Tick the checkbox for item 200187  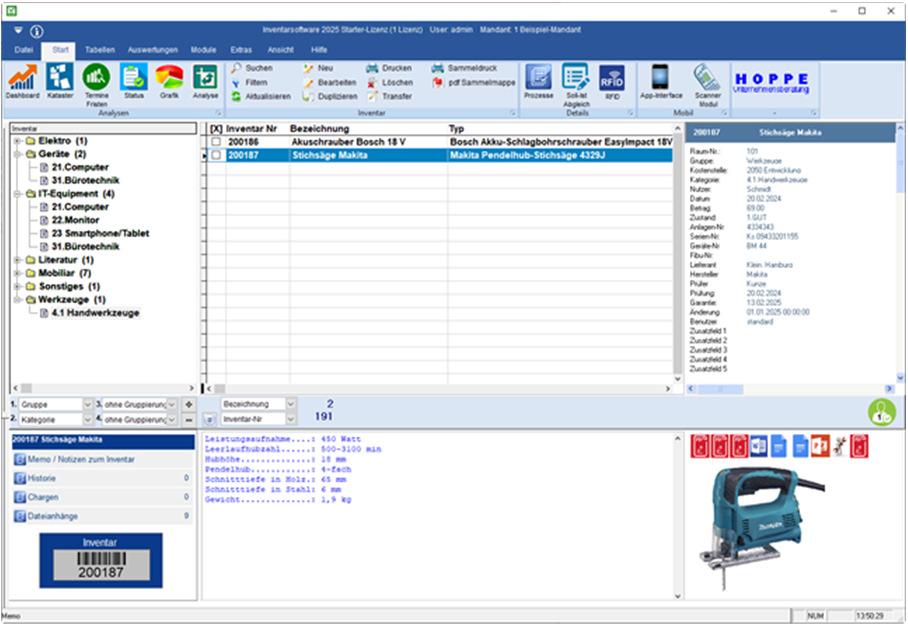[x=216, y=155]
